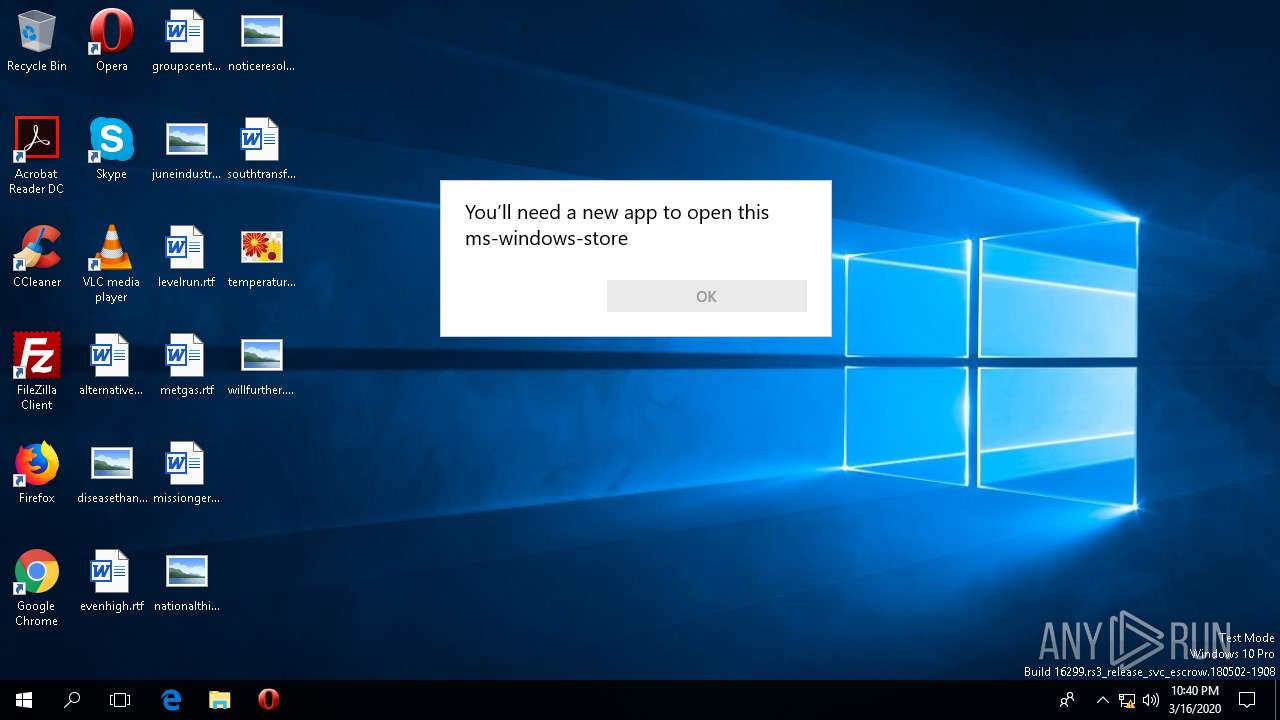Open the network status tray icon

1127,700
